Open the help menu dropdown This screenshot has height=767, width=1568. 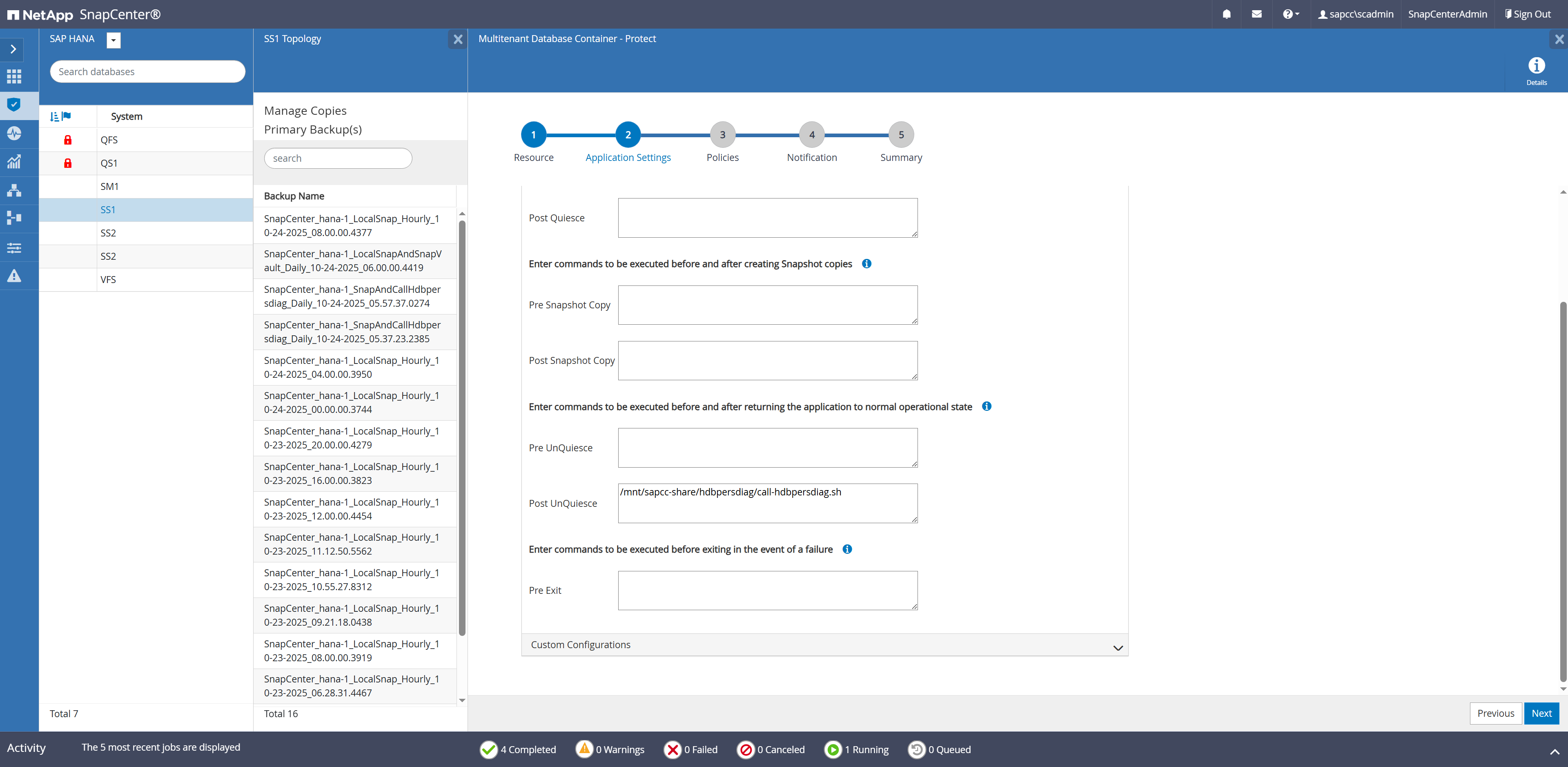[1290, 14]
